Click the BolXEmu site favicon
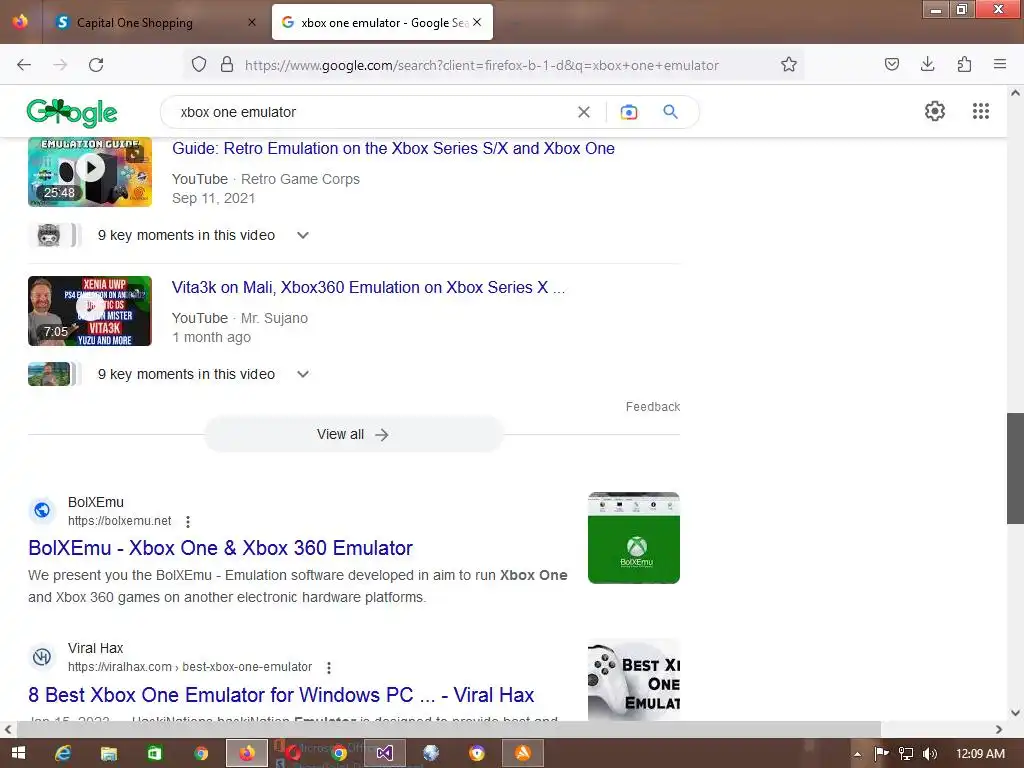Screen dimensions: 1024x768 pyautogui.click(x=42, y=510)
